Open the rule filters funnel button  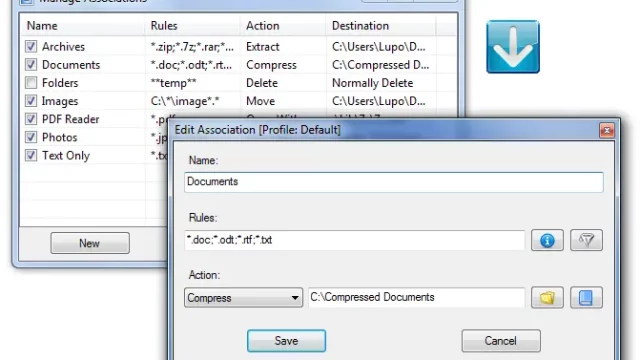(x=586, y=240)
